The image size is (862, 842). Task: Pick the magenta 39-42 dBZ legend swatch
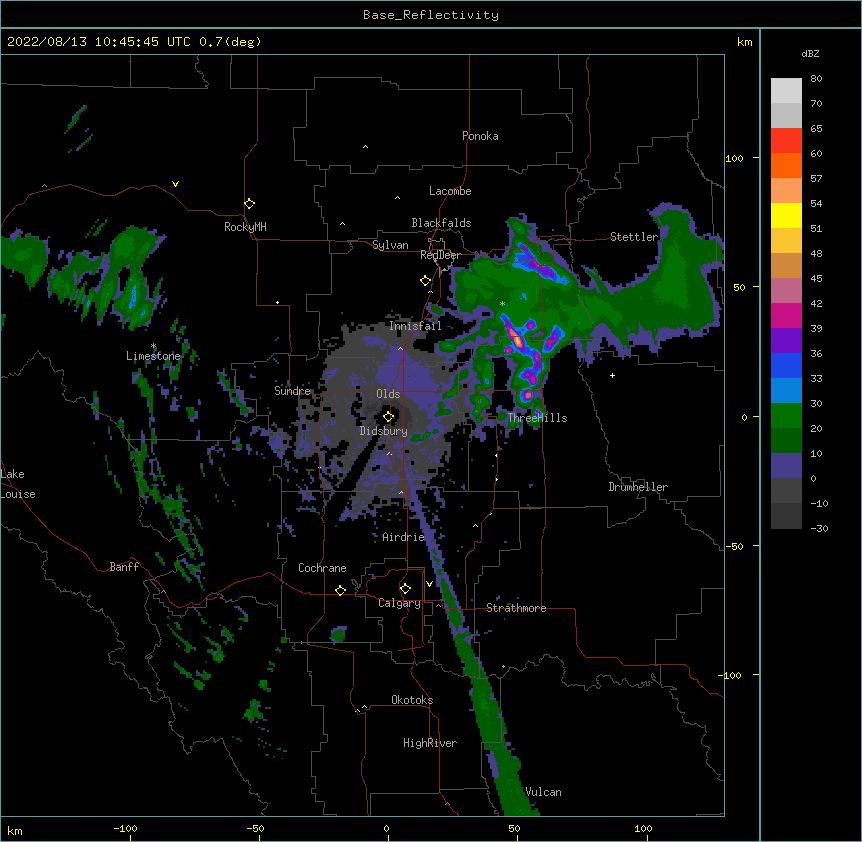point(786,315)
